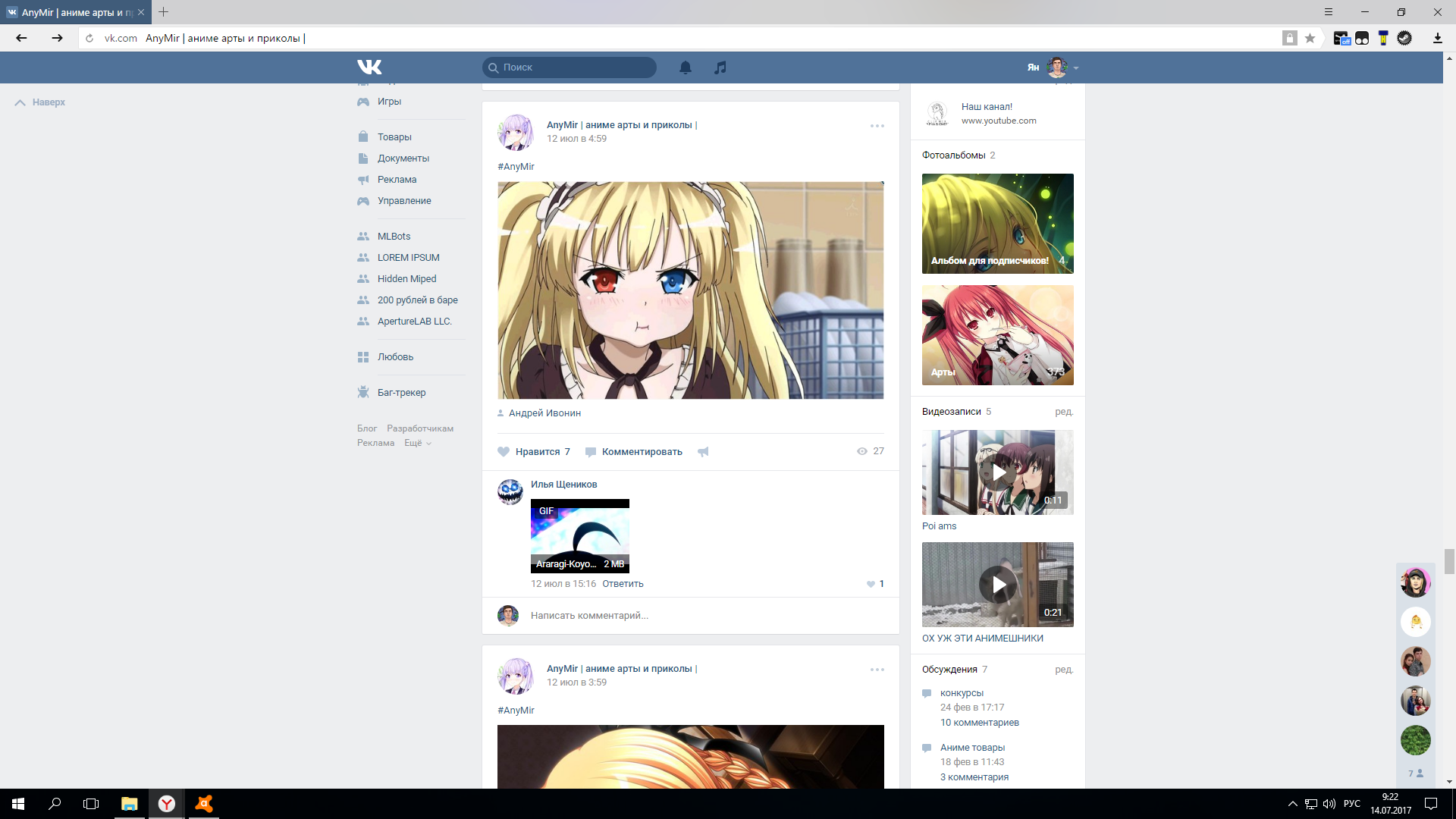Click the megaphone share icon under the post
This screenshot has height=819, width=1456.
pos(703,452)
